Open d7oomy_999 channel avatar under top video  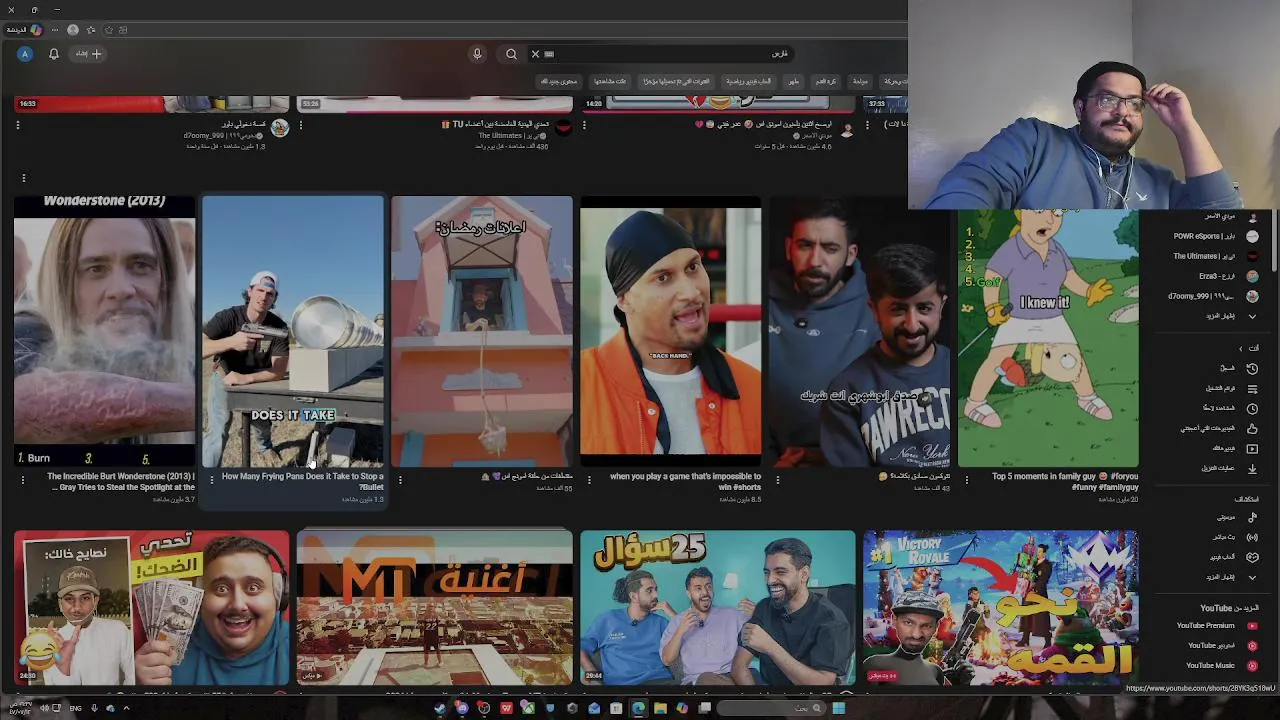coord(280,127)
